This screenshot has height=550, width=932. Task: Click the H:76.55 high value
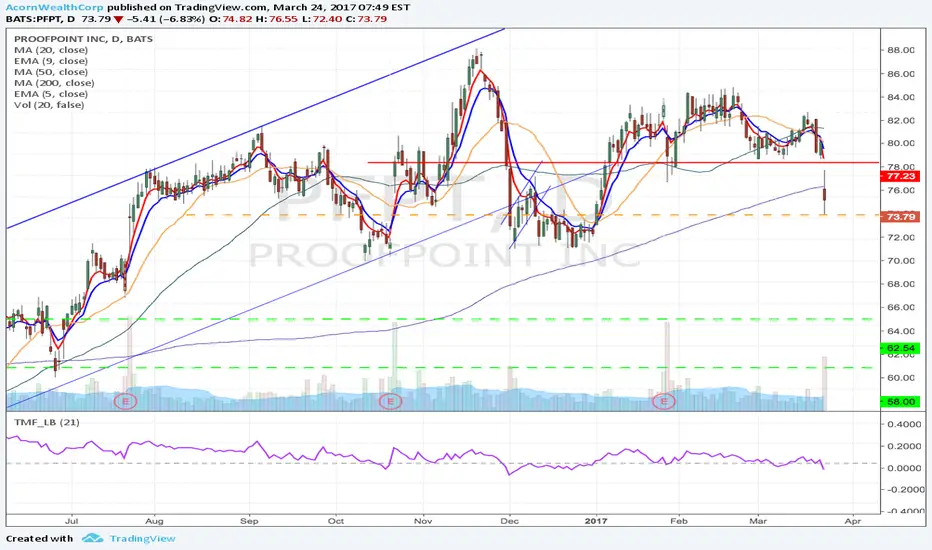tap(276, 19)
